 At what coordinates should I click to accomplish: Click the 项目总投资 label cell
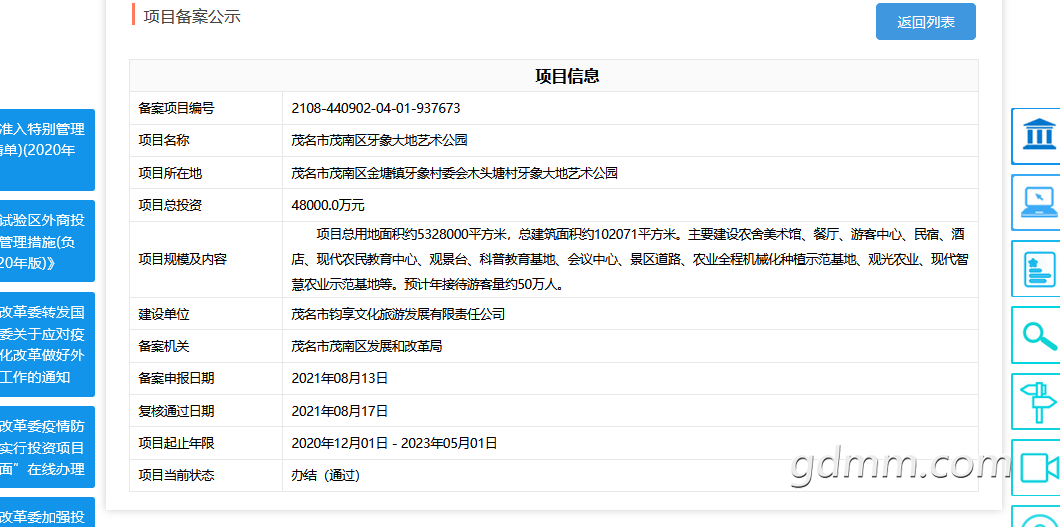(x=206, y=205)
